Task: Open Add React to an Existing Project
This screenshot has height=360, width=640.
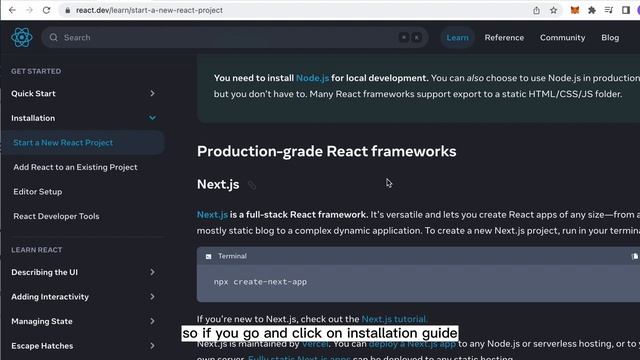Action: [x=75, y=167]
